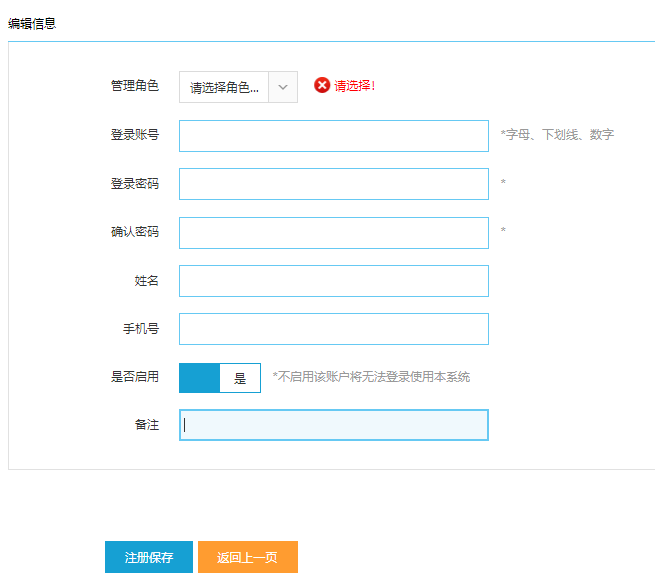Click the chevron arrow of role dropdown
Screen dimensions: 655x575
[x=283, y=87]
